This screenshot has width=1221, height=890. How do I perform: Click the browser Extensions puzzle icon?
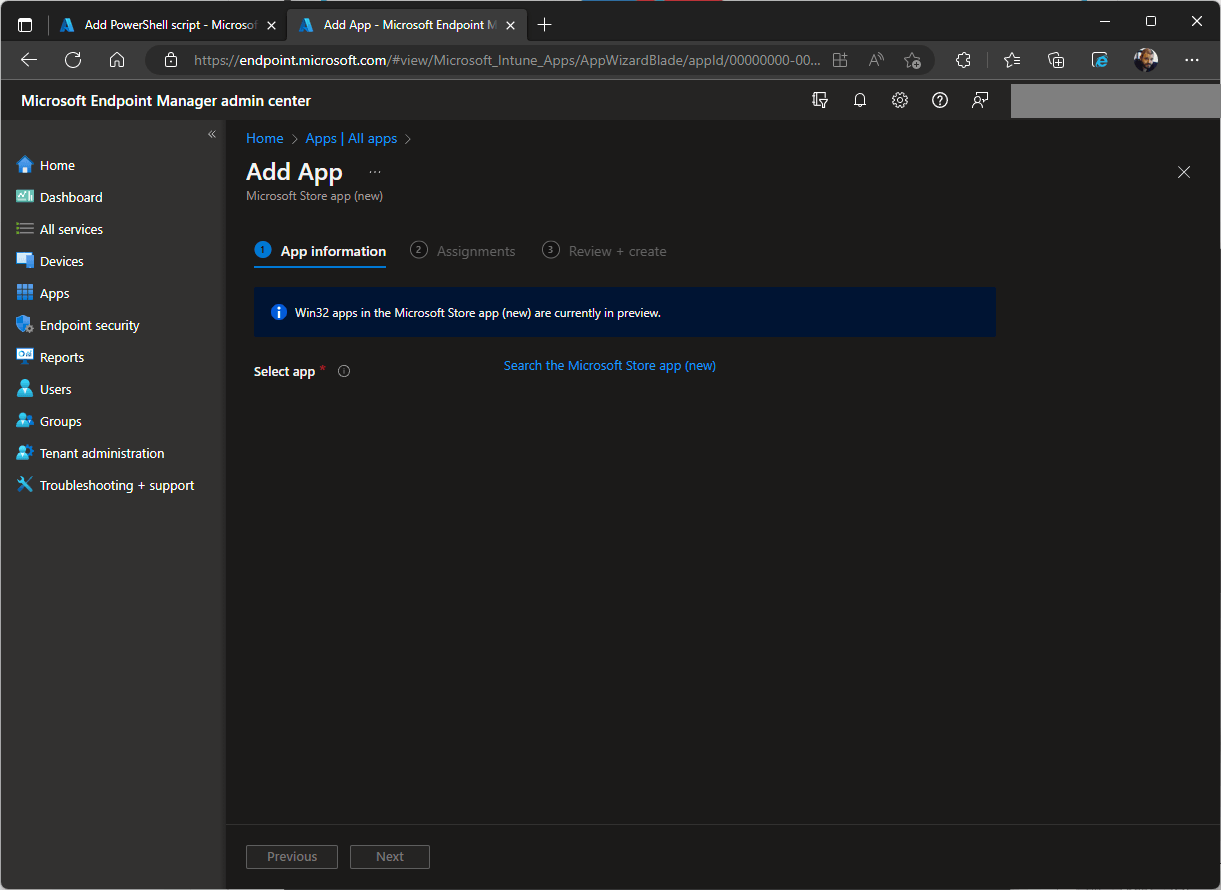pyautogui.click(x=963, y=60)
